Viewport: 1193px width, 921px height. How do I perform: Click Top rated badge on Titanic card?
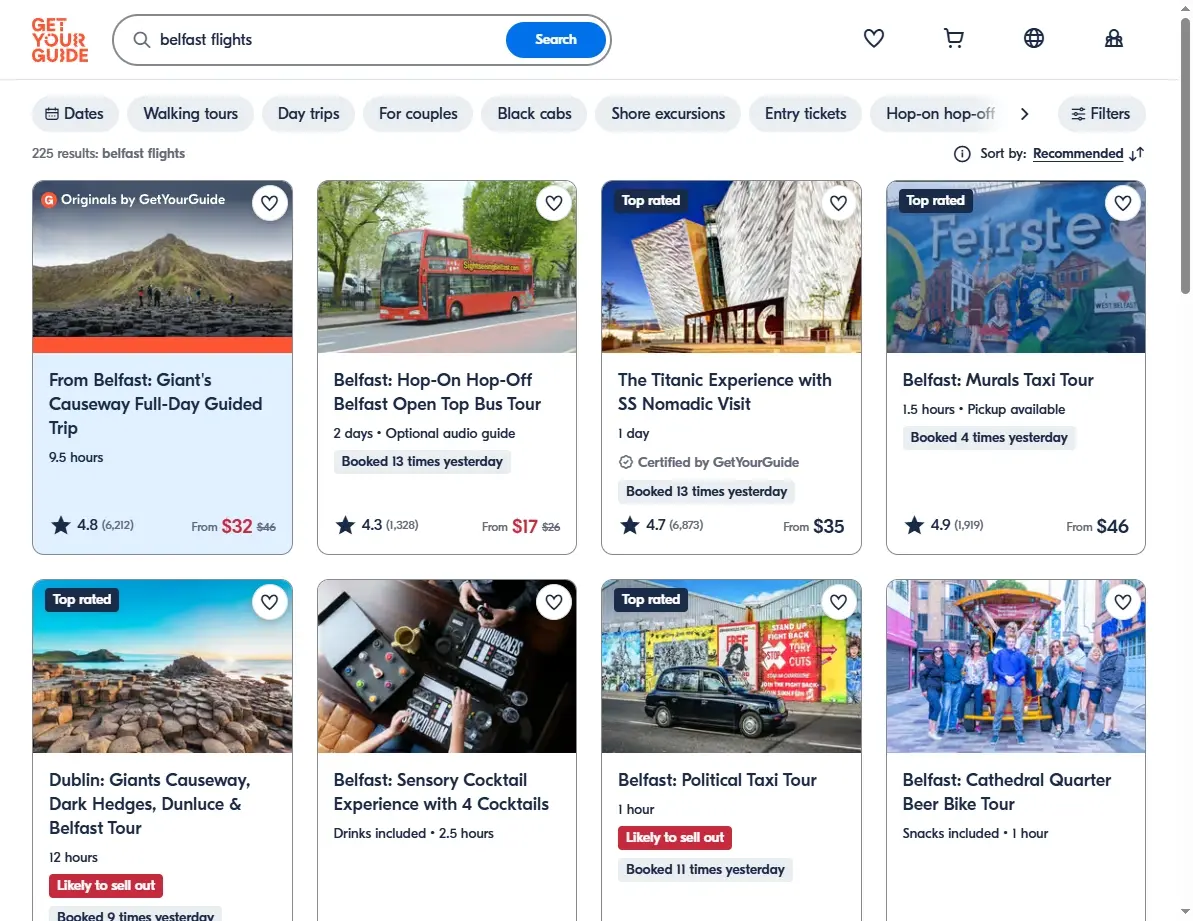[x=651, y=200]
